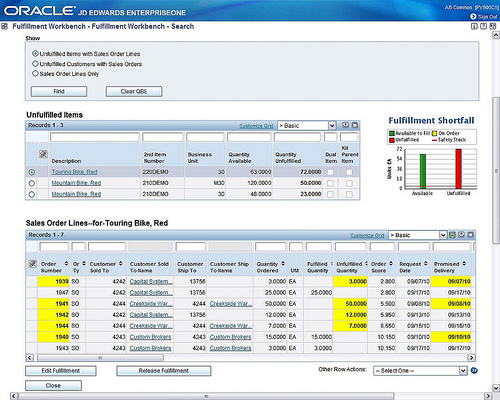
Task: Open the Touring Bike, Red link
Action: pos(74,172)
